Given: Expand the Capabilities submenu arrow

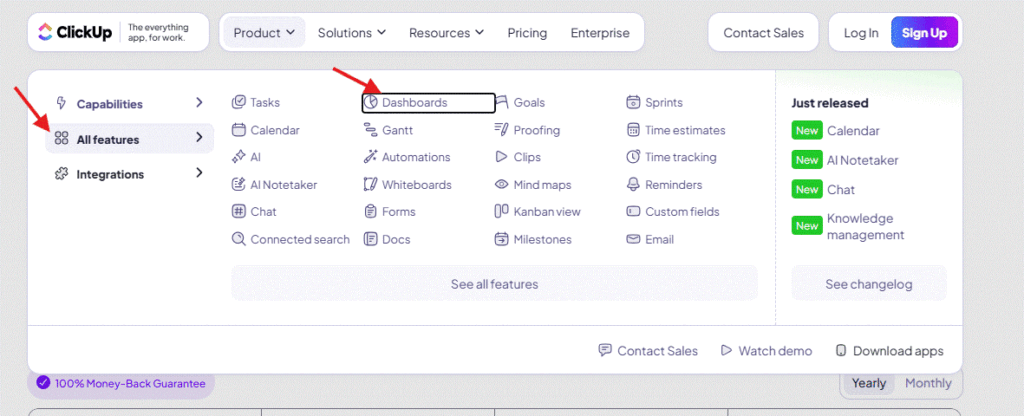Looking at the screenshot, I should click(199, 103).
